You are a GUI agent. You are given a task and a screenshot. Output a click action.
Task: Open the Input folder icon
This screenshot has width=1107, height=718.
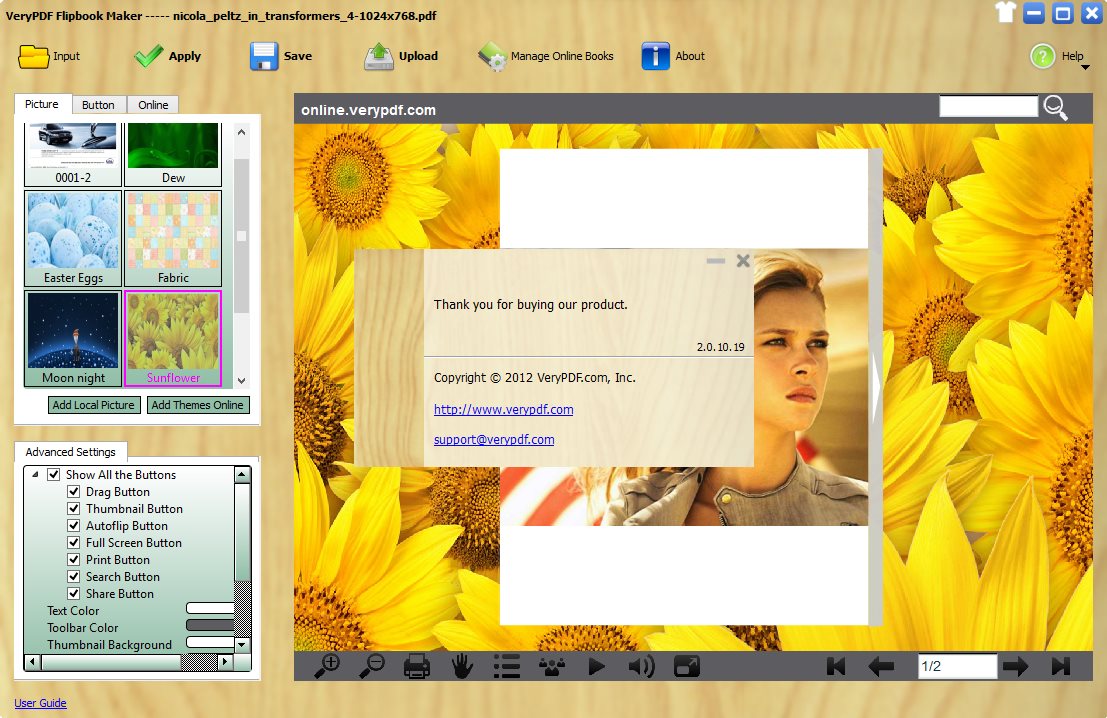(x=34, y=56)
